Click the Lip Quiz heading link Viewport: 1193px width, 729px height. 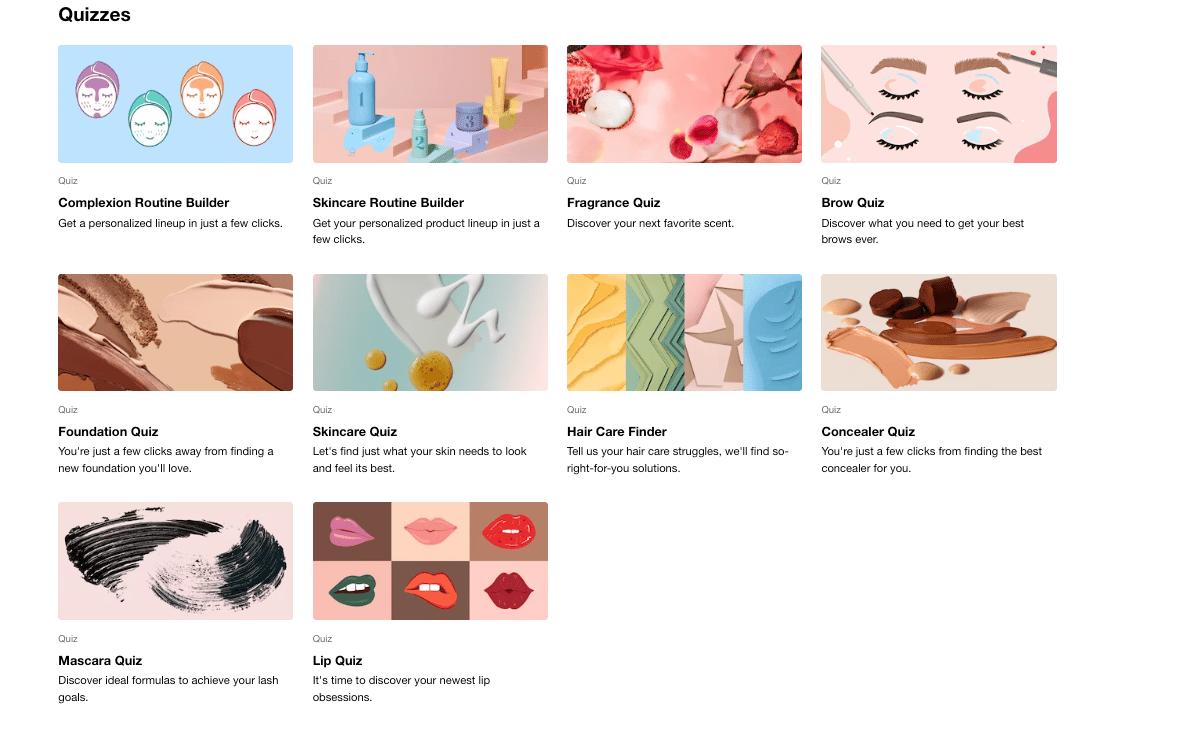tap(337, 661)
